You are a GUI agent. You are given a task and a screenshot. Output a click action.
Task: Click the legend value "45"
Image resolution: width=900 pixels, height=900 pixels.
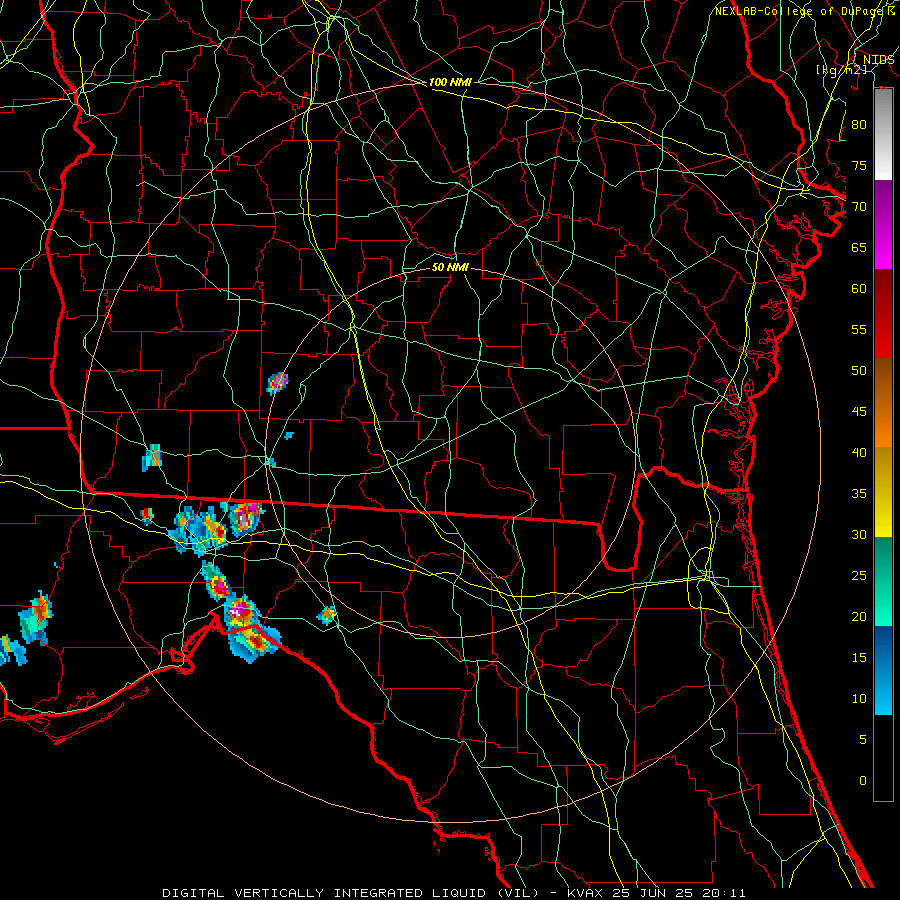(x=859, y=412)
